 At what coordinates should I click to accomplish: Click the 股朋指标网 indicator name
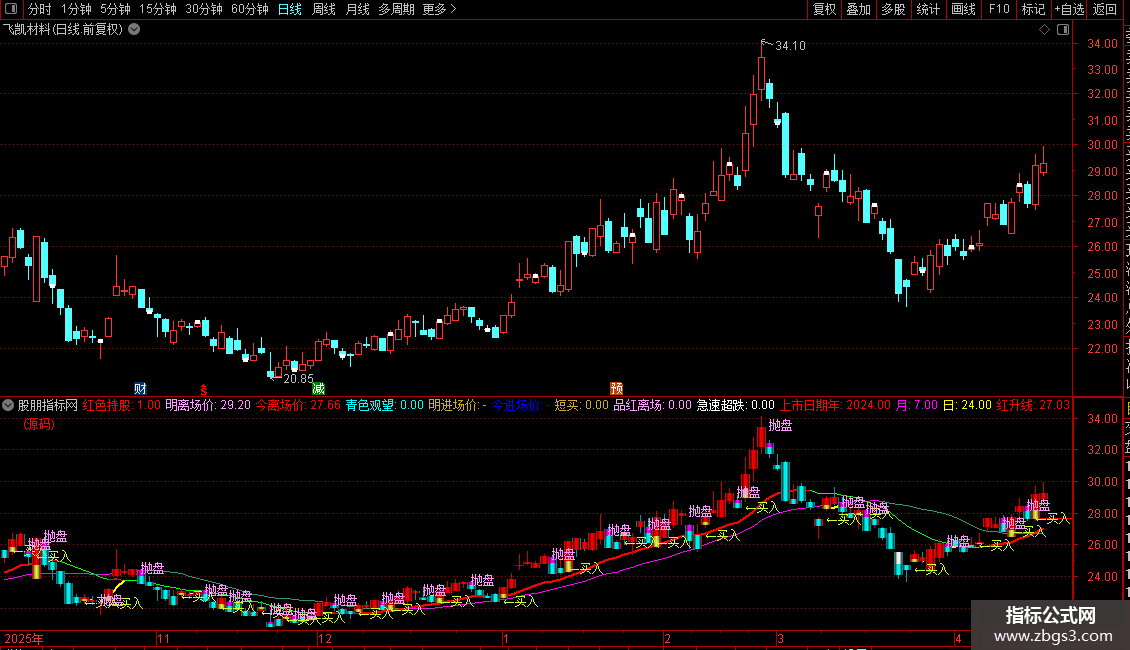point(48,405)
